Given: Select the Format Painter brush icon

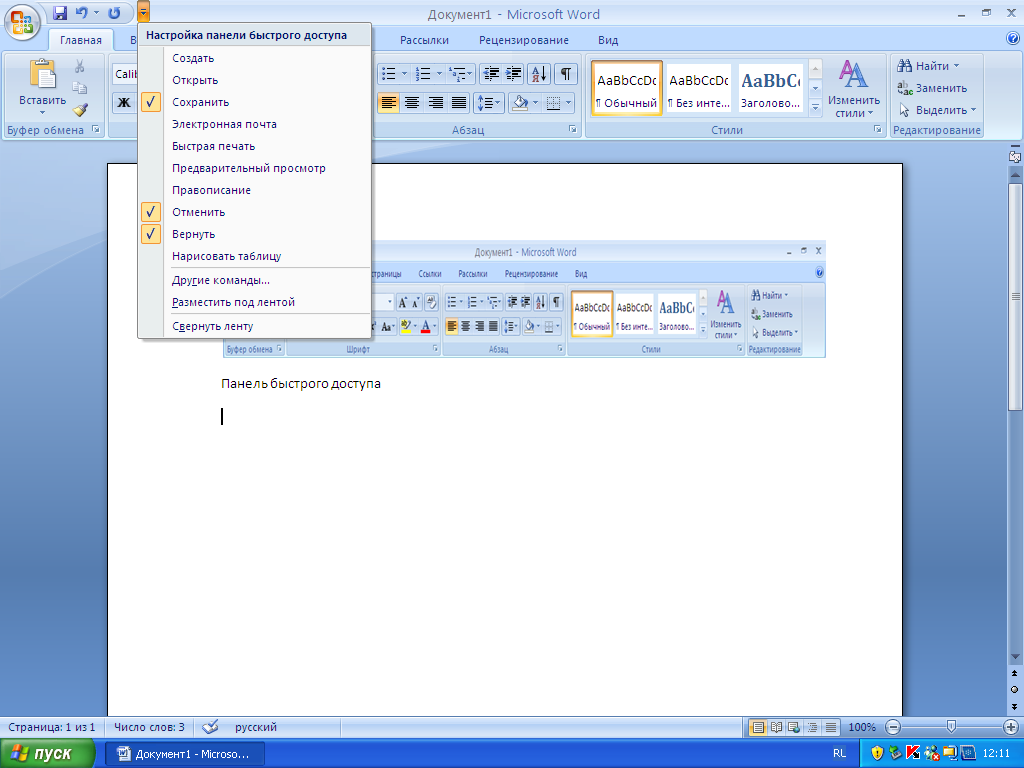Looking at the screenshot, I should tap(80, 110).
